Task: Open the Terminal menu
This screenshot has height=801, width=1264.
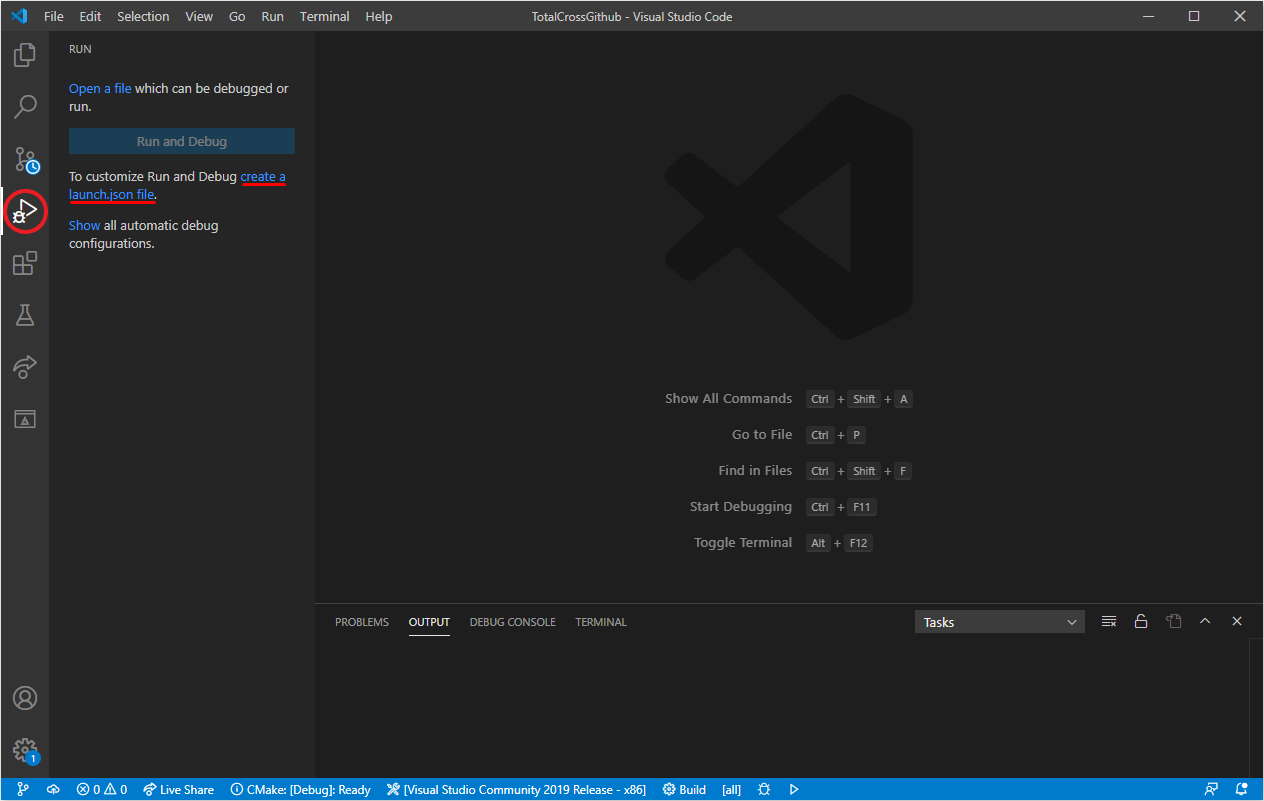Action: click(x=325, y=16)
